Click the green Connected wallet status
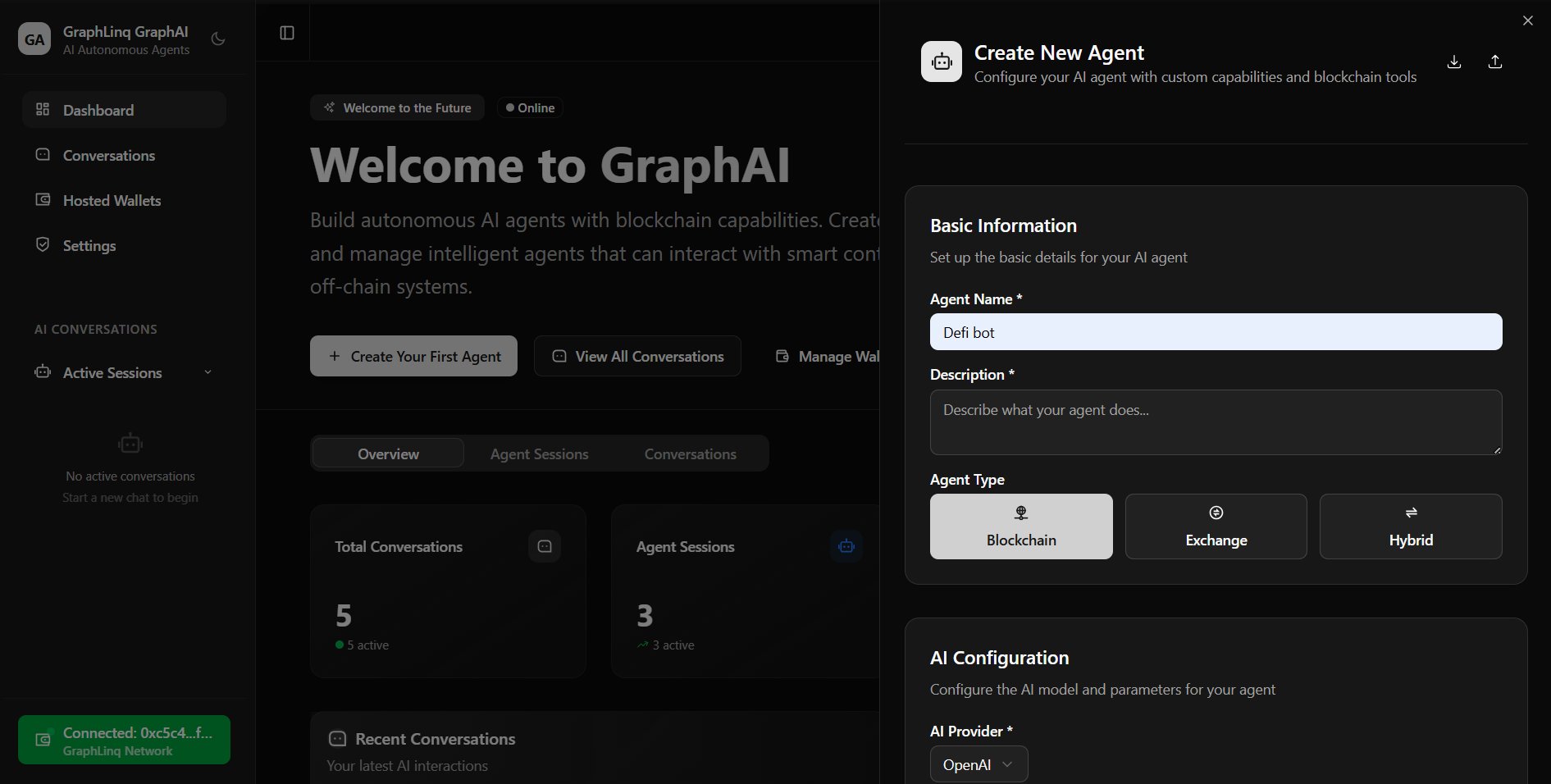Viewport: 1551px width, 784px height. click(124, 739)
